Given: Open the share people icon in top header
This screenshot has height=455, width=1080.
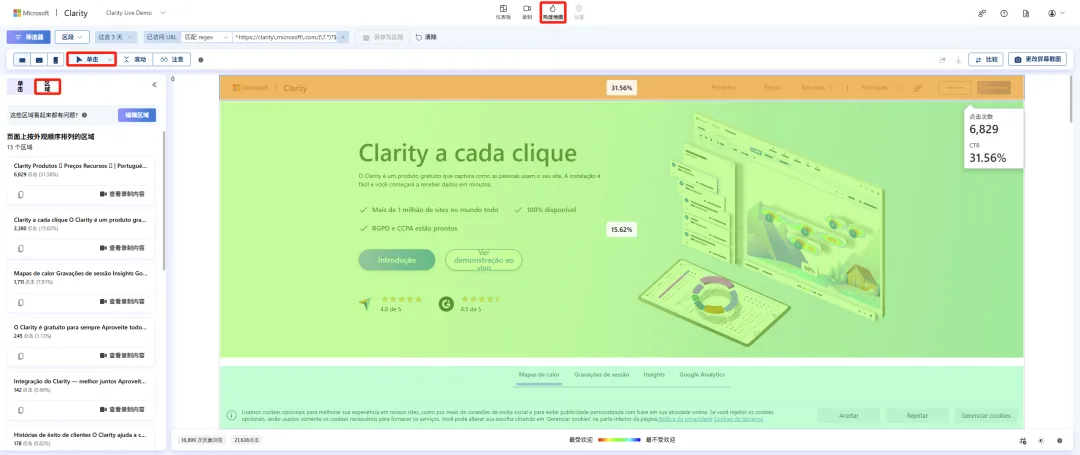Looking at the screenshot, I should [x=982, y=13].
